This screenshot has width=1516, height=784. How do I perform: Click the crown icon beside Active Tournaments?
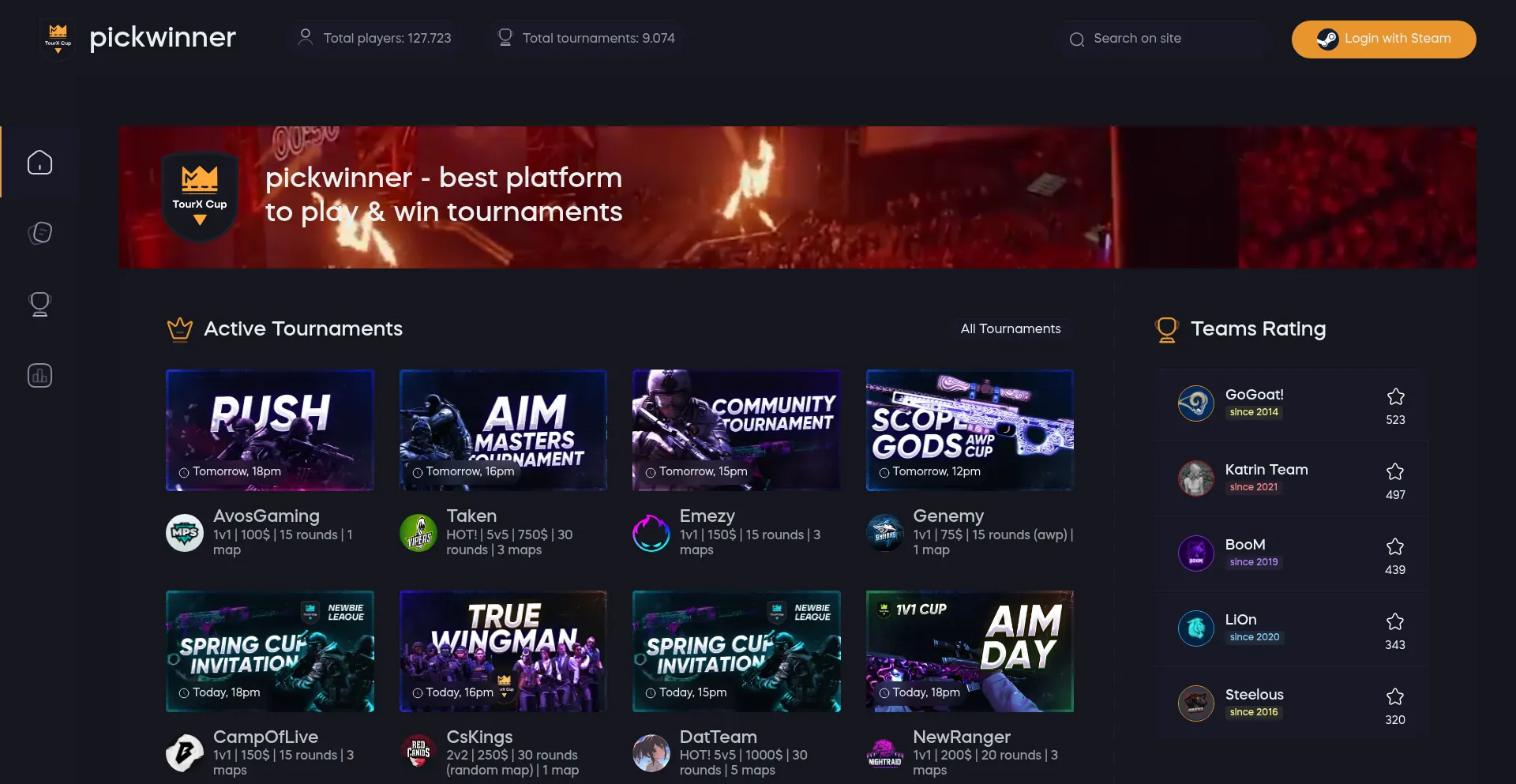(180, 328)
